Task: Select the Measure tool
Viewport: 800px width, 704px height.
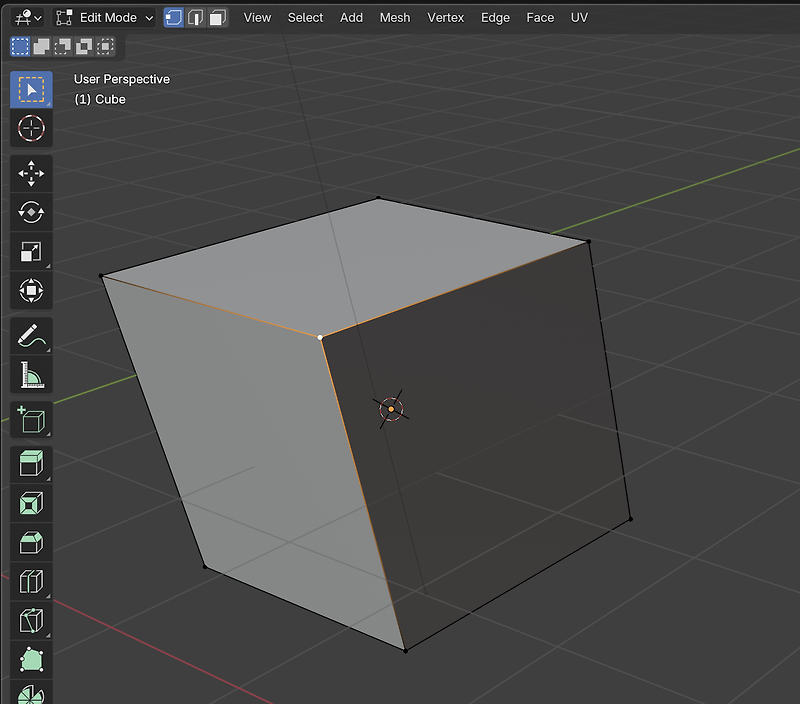Action: 29,375
